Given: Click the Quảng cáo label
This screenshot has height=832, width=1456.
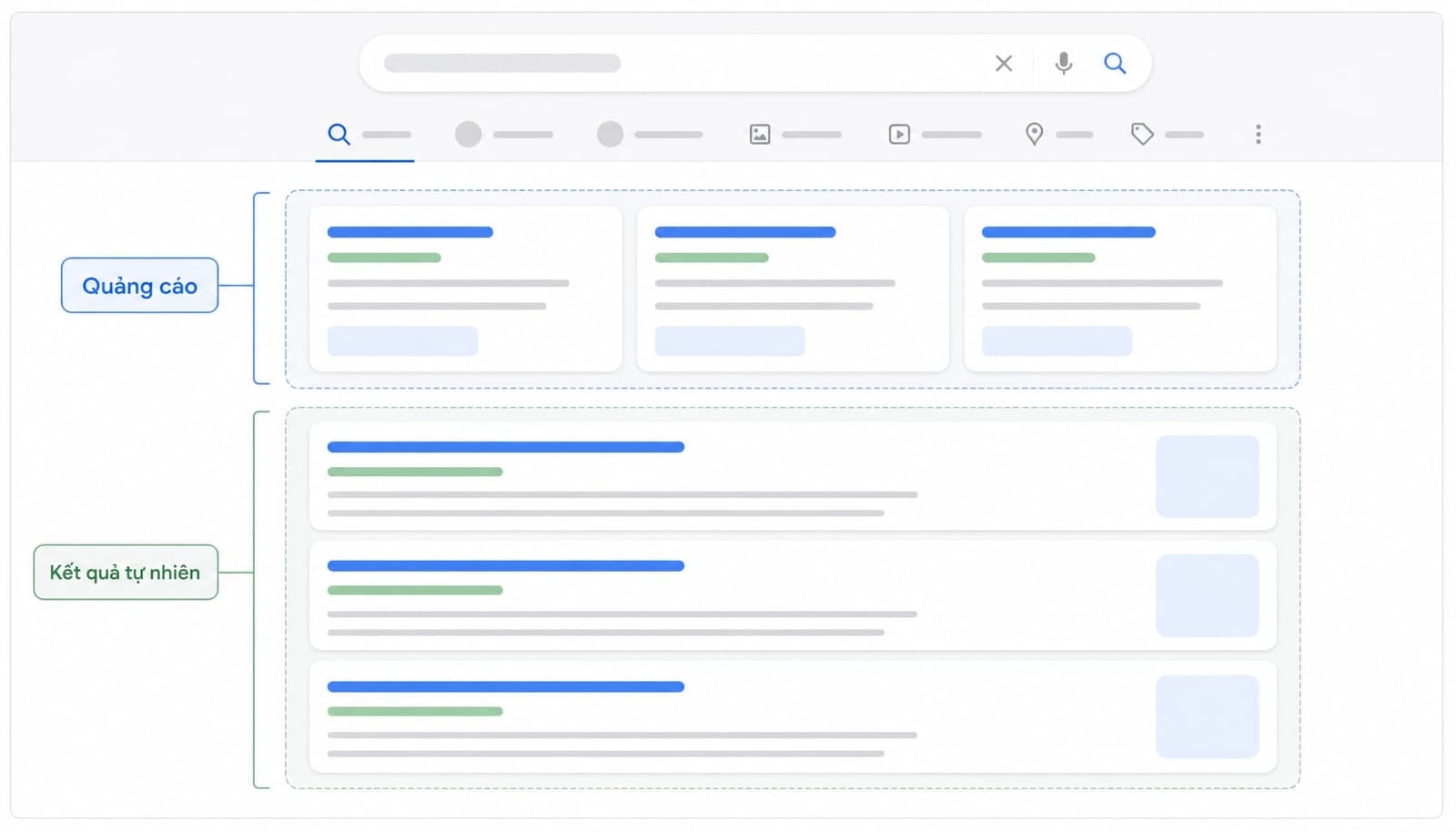Looking at the screenshot, I should tap(139, 286).
